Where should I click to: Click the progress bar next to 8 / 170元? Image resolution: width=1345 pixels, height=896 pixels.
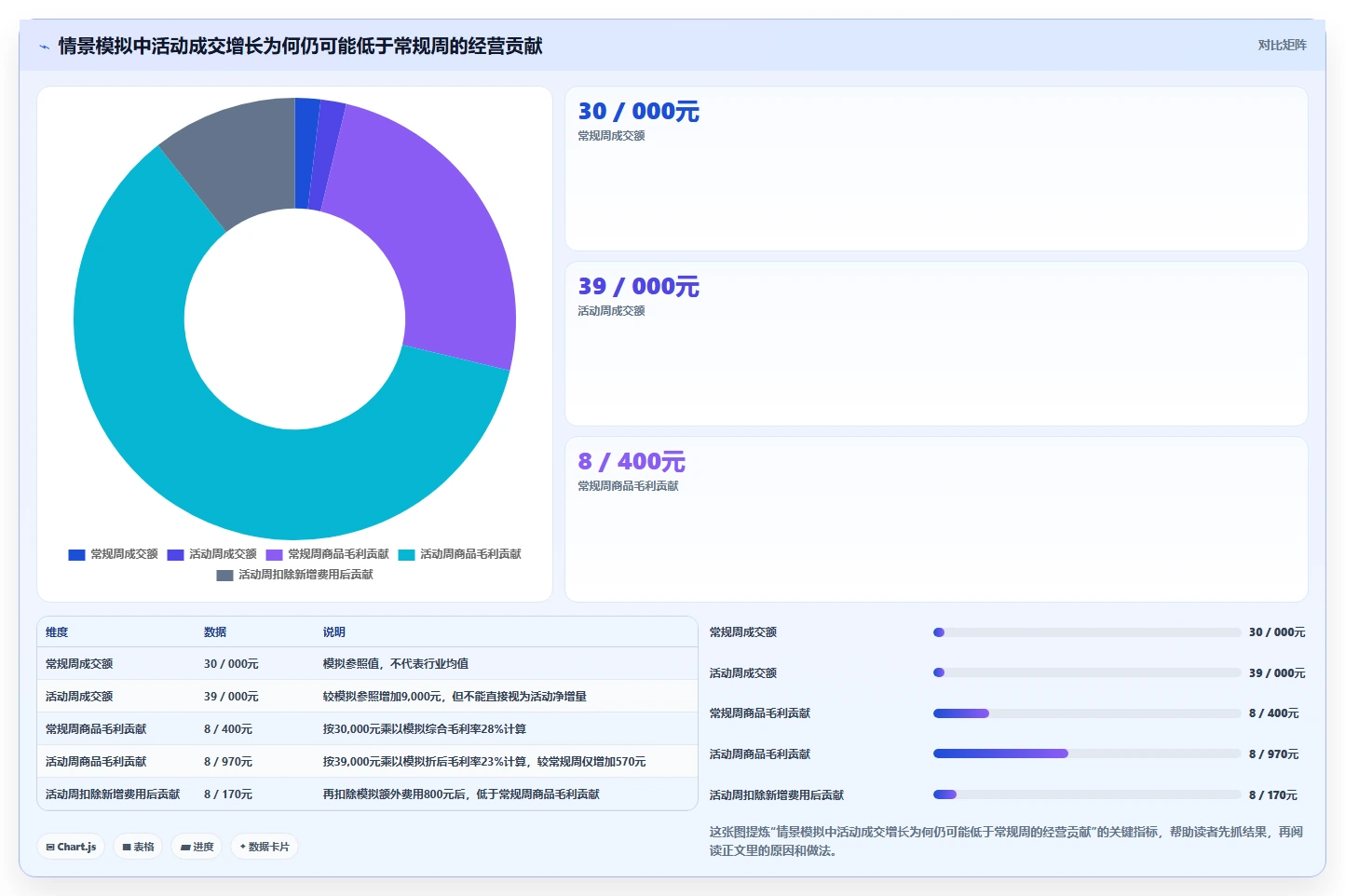tap(1087, 794)
